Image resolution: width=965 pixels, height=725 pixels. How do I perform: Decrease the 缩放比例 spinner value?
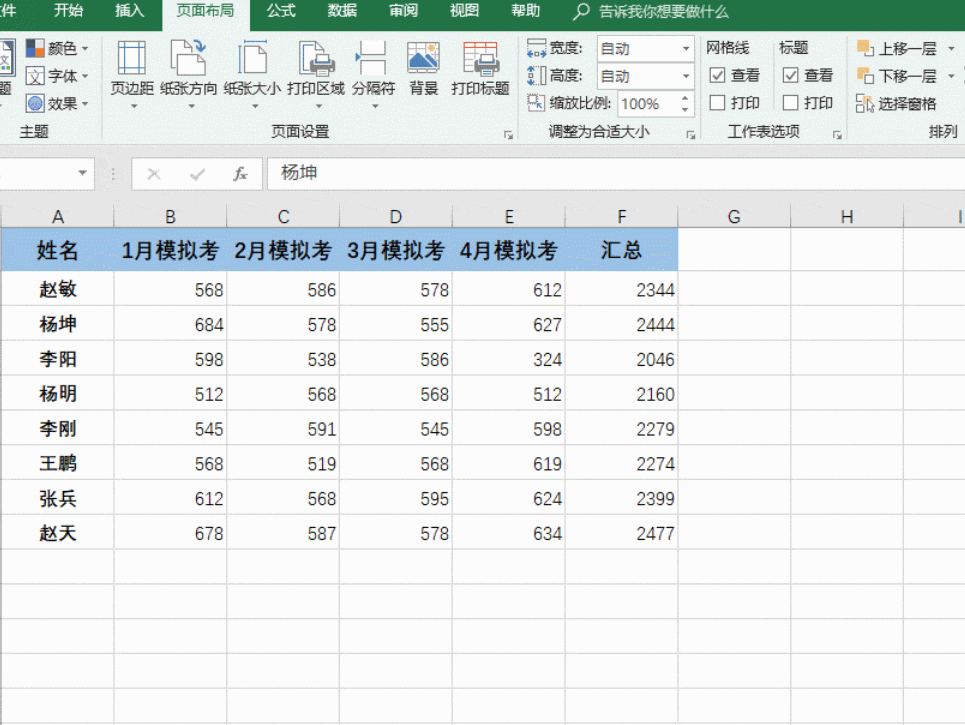click(x=685, y=110)
